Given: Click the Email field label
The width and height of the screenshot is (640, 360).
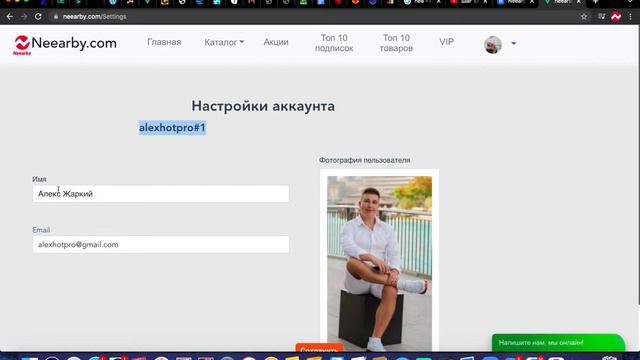Looking at the screenshot, I should [x=41, y=230].
